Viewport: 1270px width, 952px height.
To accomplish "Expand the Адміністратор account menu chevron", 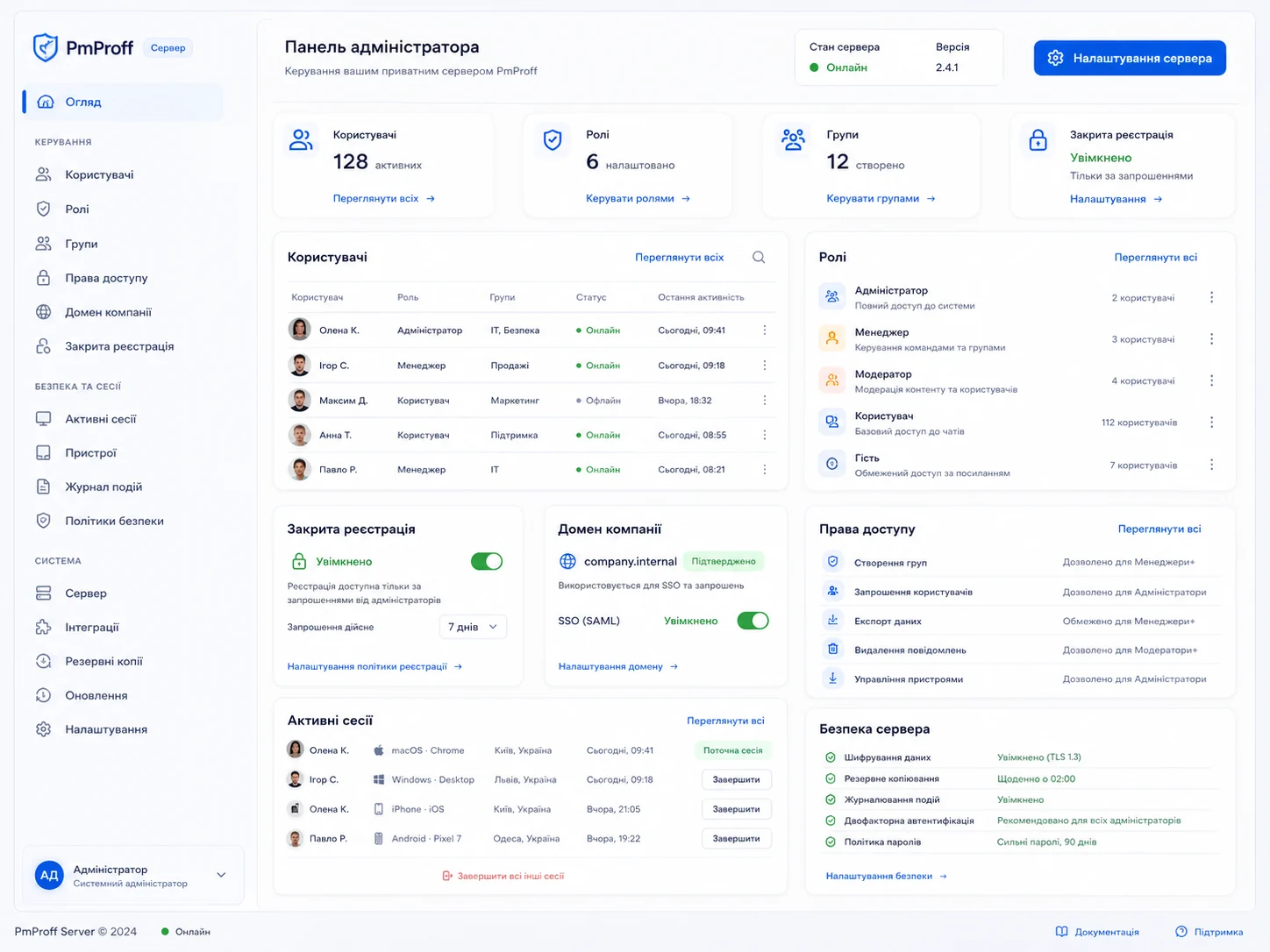I will pyautogui.click(x=221, y=875).
